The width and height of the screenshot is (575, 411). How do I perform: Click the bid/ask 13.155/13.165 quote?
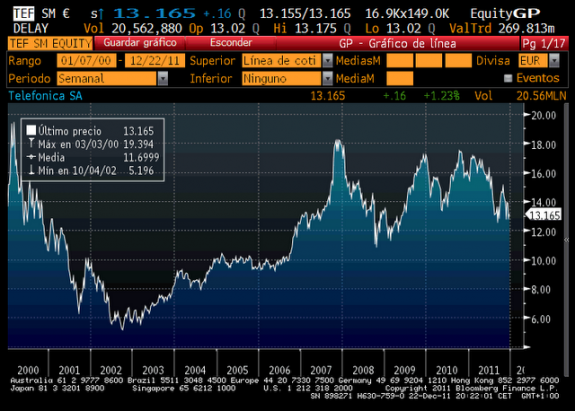(305, 14)
